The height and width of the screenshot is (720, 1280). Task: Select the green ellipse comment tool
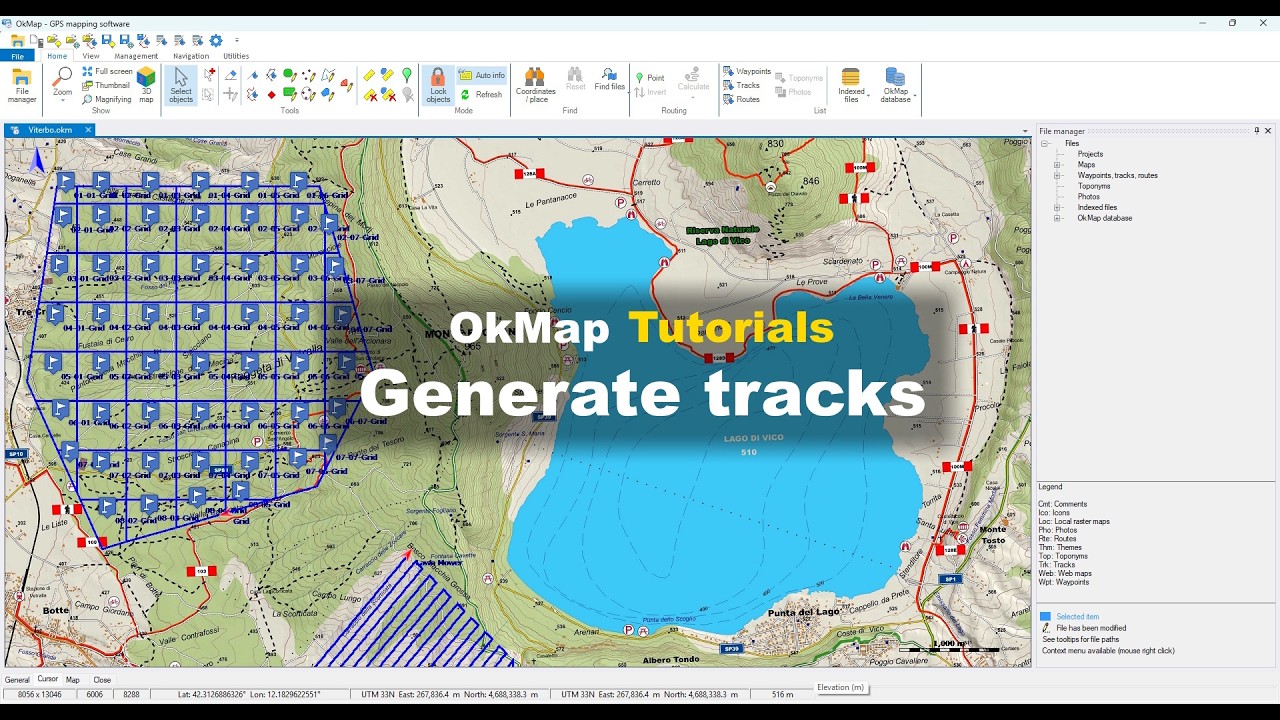pos(289,75)
